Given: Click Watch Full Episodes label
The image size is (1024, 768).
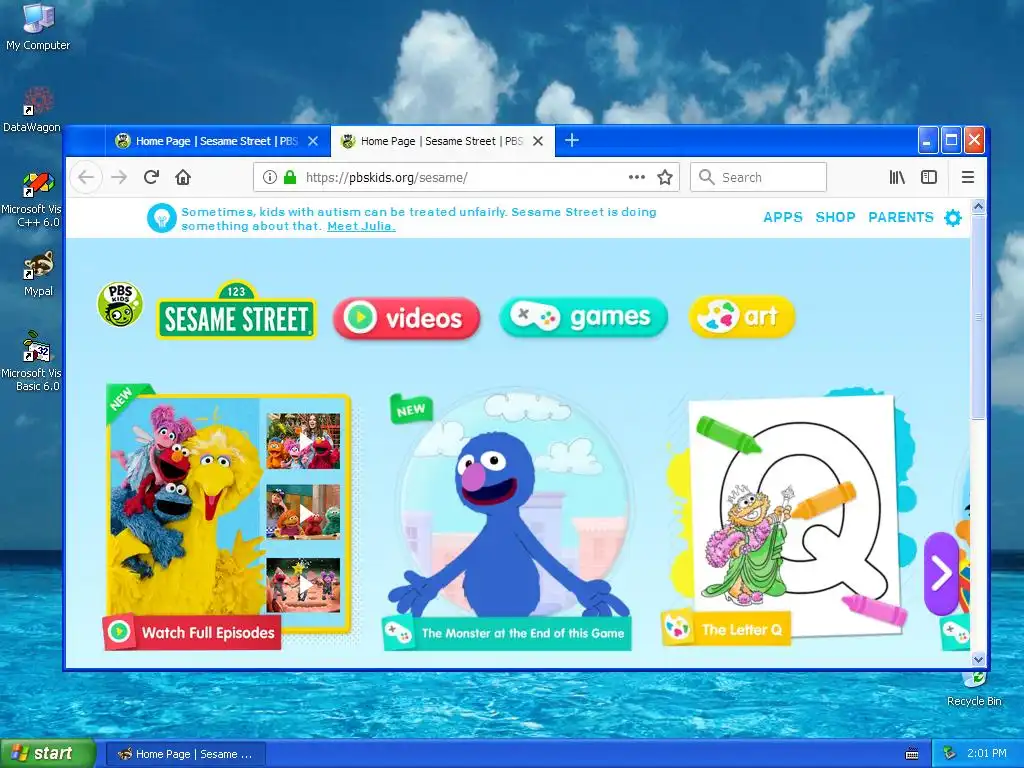Looking at the screenshot, I should (x=192, y=632).
